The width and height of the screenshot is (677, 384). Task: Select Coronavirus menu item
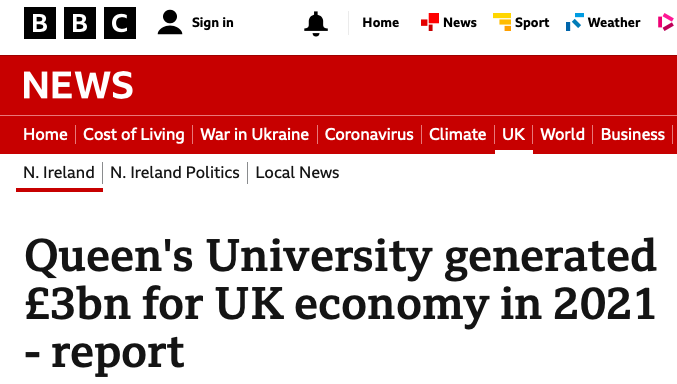pyautogui.click(x=369, y=134)
